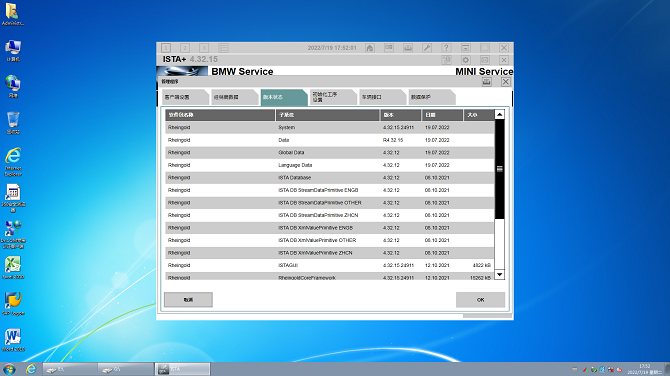The height and width of the screenshot is (376, 670).
Task: Select 'ISTA DB XmlValuePrimitive OTHER' row
Action: pos(329,240)
